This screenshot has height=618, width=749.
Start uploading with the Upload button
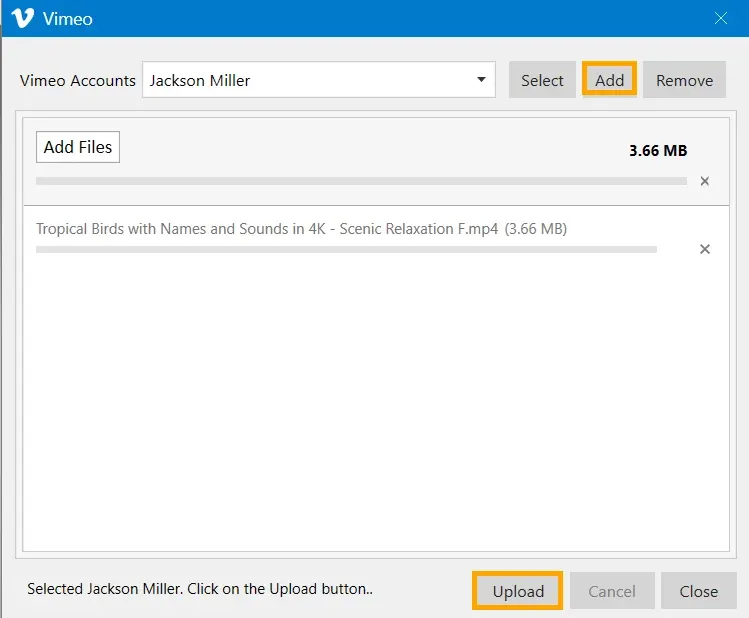518,591
